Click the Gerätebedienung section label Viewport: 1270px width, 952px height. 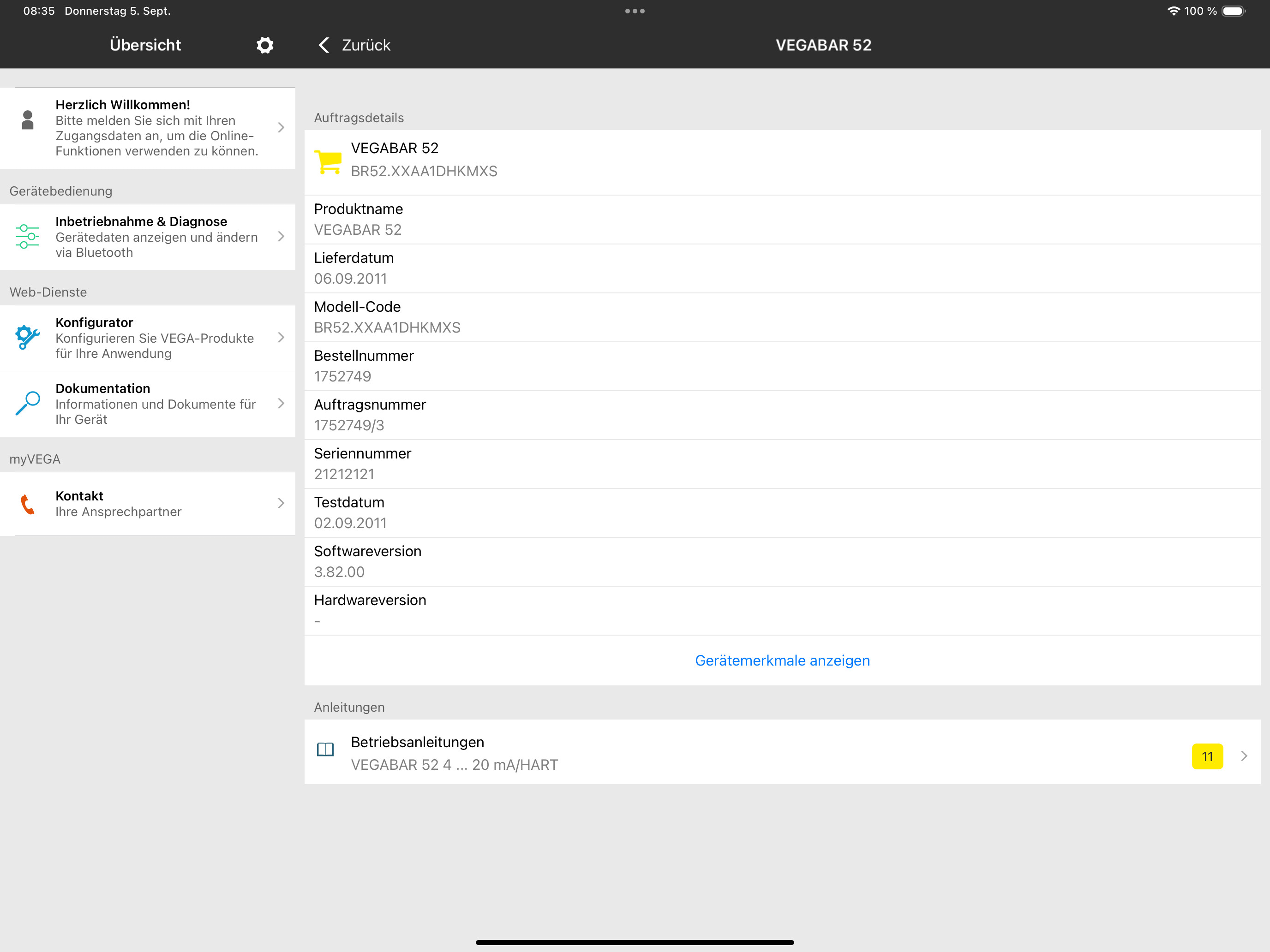[x=61, y=191]
